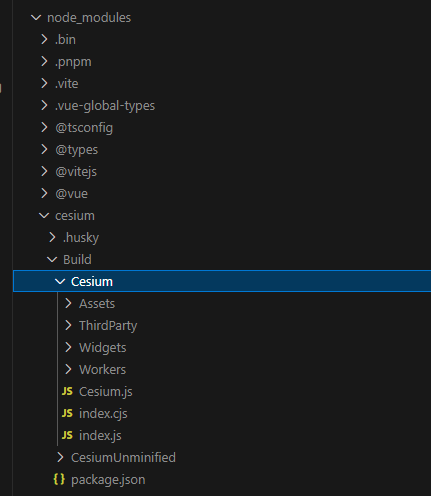Screen dimensions: 431x496
Task: Open the index.js file
Action: tap(100, 436)
